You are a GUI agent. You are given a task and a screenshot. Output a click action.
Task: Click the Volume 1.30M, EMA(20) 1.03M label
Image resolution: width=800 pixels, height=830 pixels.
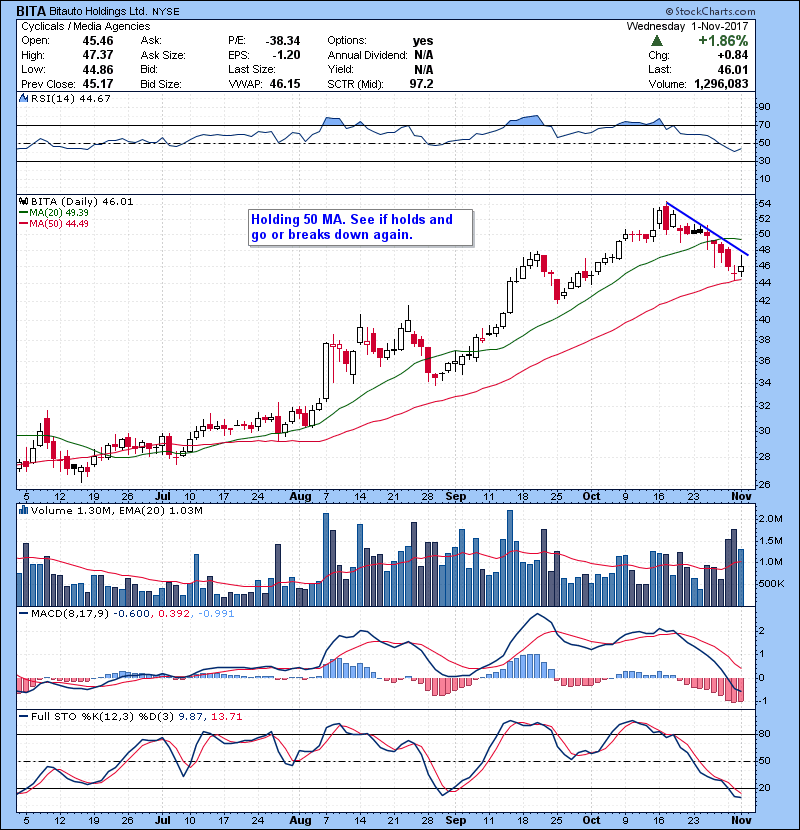point(116,510)
